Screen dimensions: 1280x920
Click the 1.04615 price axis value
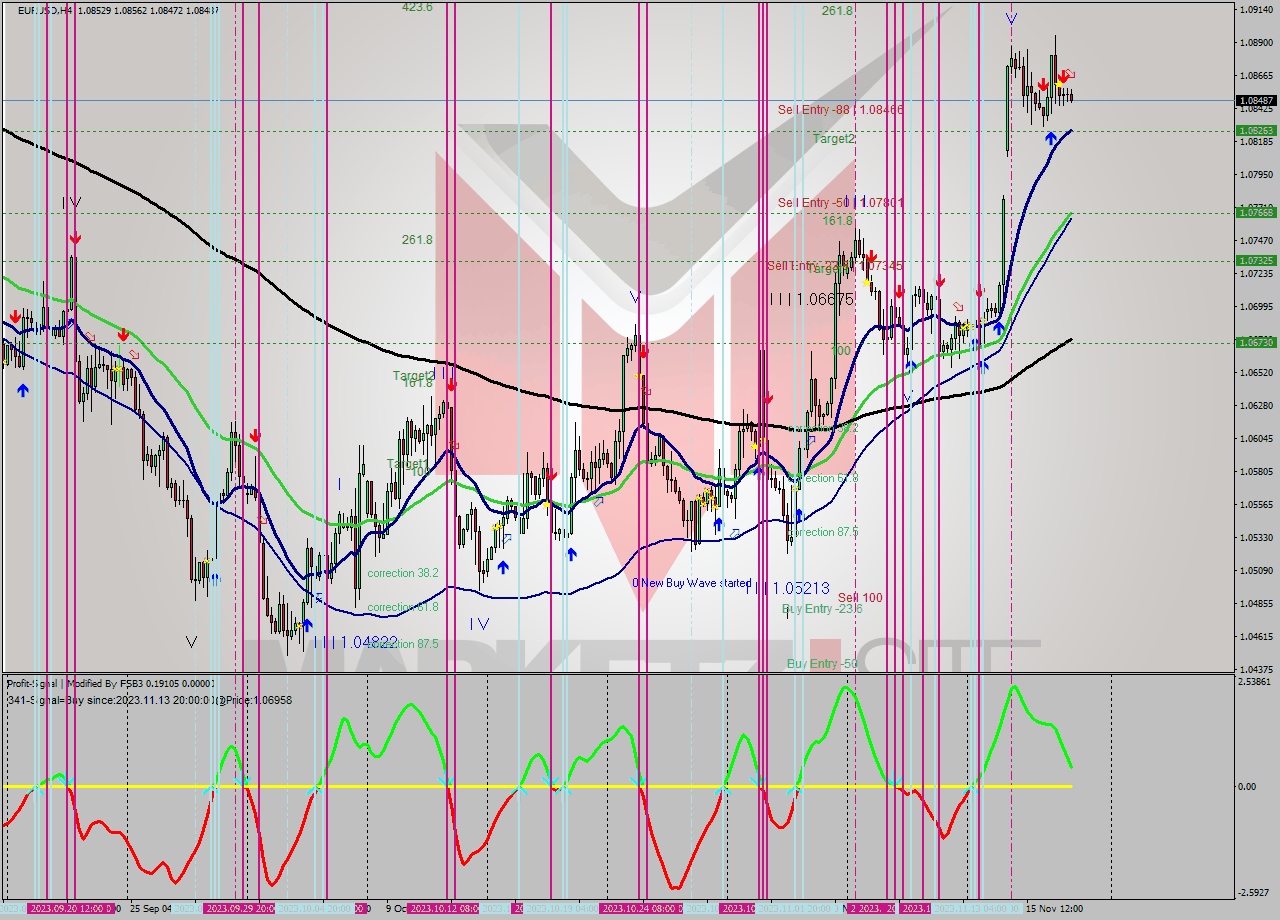click(1255, 636)
